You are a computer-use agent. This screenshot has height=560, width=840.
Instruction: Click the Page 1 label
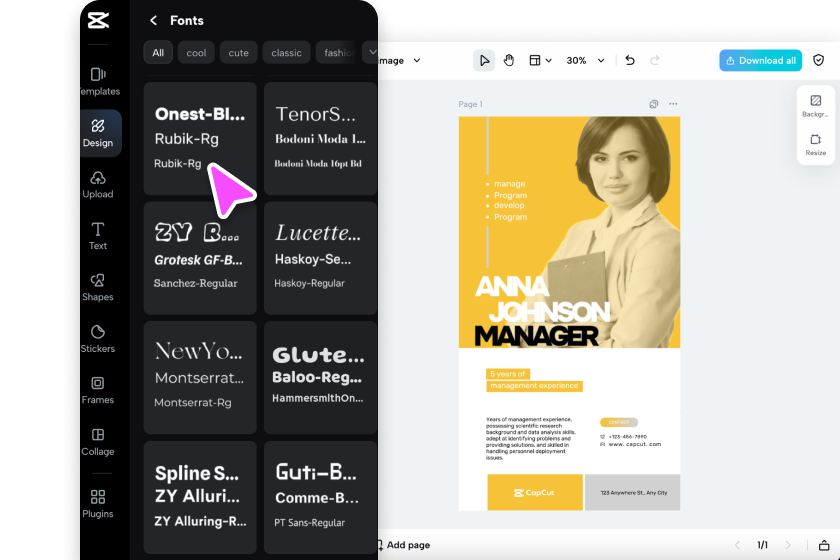click(x=470, y=104)
